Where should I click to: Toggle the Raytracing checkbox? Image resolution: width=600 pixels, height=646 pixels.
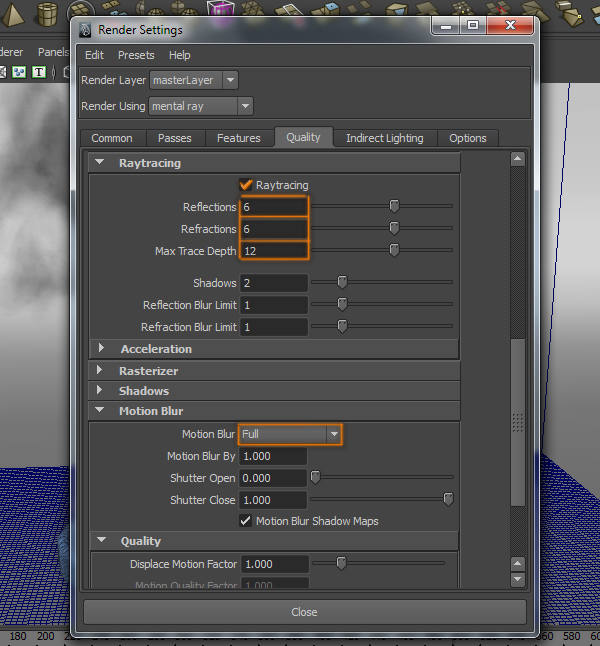point(246,185)
